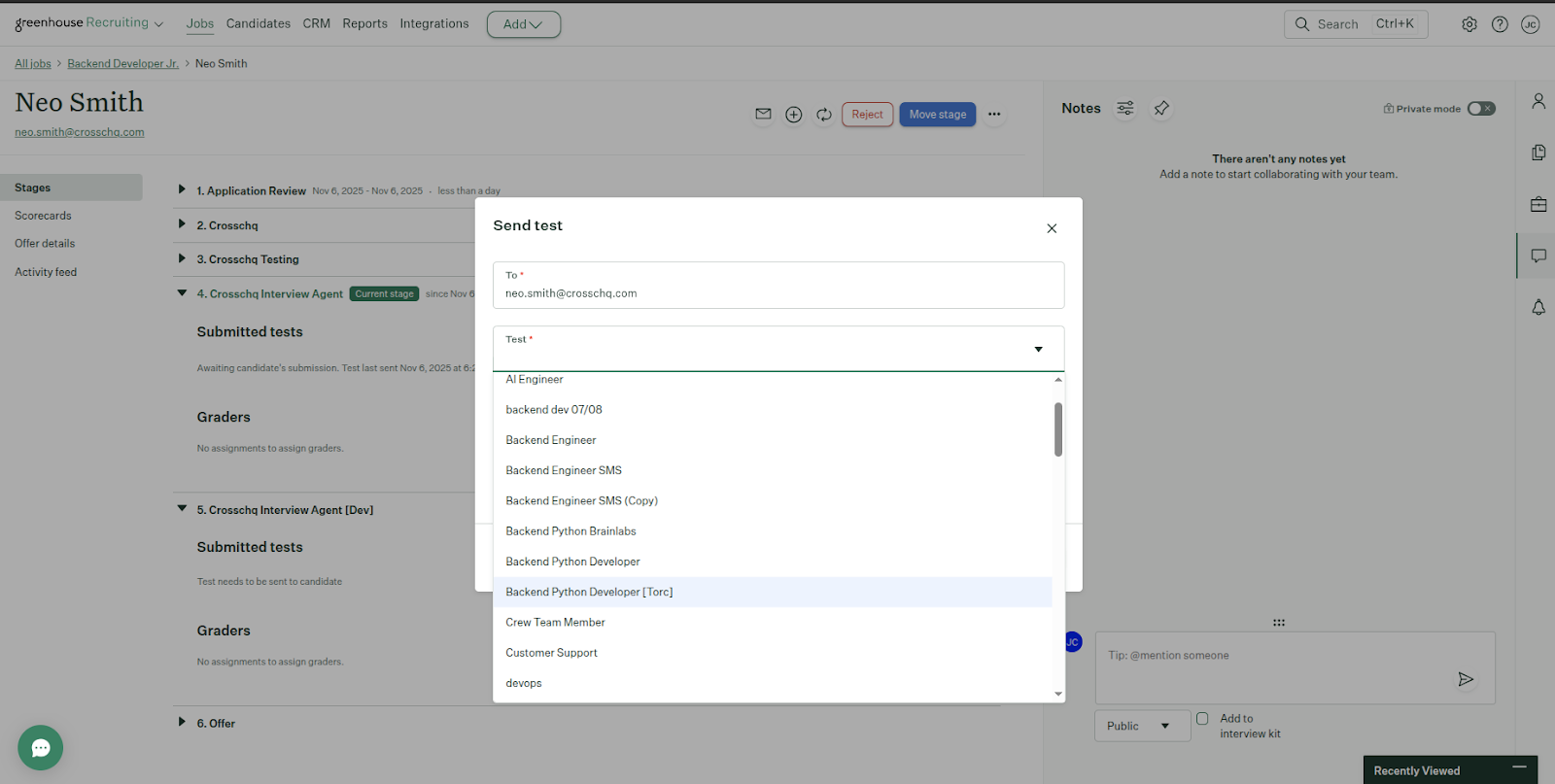Click the Reject button
Viewport: 1555px width, 784px height.
click(x=867, y=115)
